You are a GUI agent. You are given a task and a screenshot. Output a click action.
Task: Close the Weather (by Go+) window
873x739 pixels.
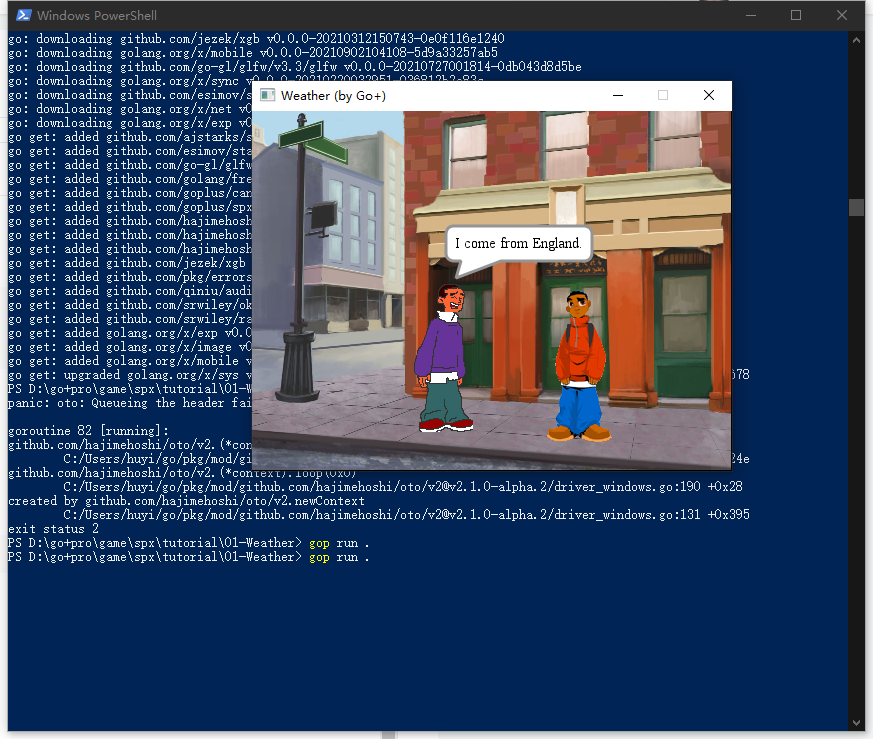point(709,95)
